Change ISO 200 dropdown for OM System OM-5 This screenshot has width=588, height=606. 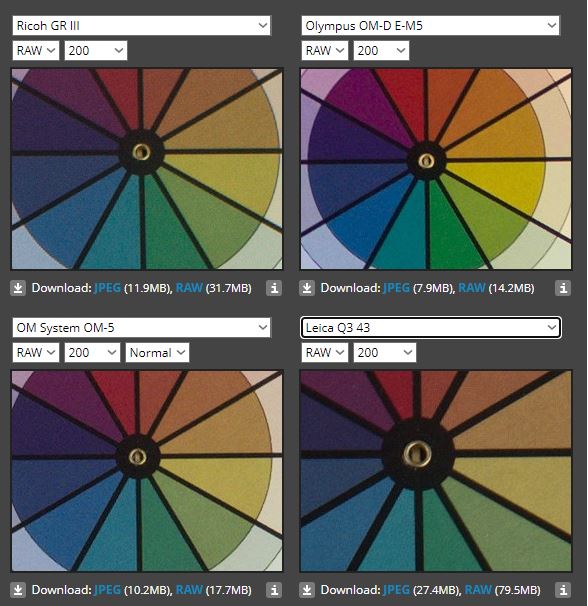coord(92,352)
